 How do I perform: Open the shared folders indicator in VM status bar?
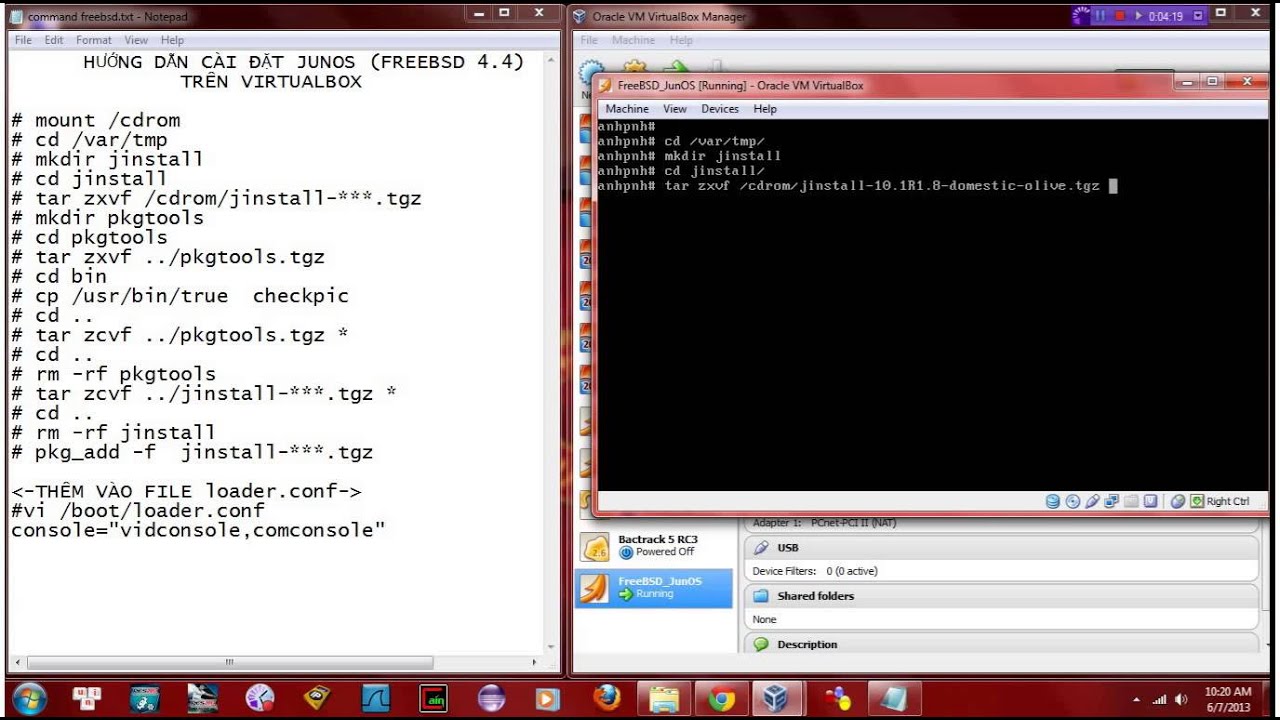click(x=1131, y=501)
